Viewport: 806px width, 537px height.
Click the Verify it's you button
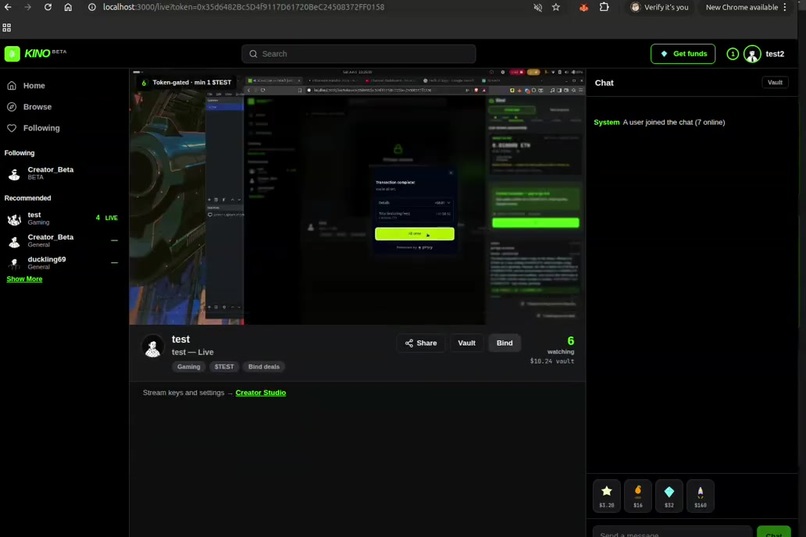coord(660,7)
